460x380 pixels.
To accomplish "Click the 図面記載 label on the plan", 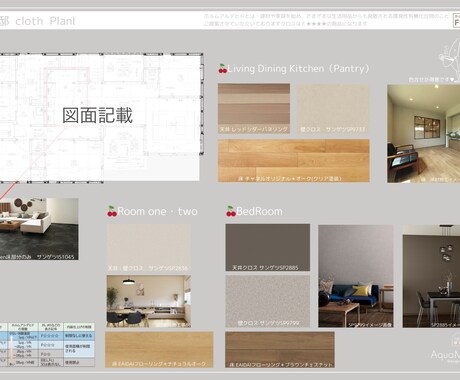I will (x=98, y=115).
